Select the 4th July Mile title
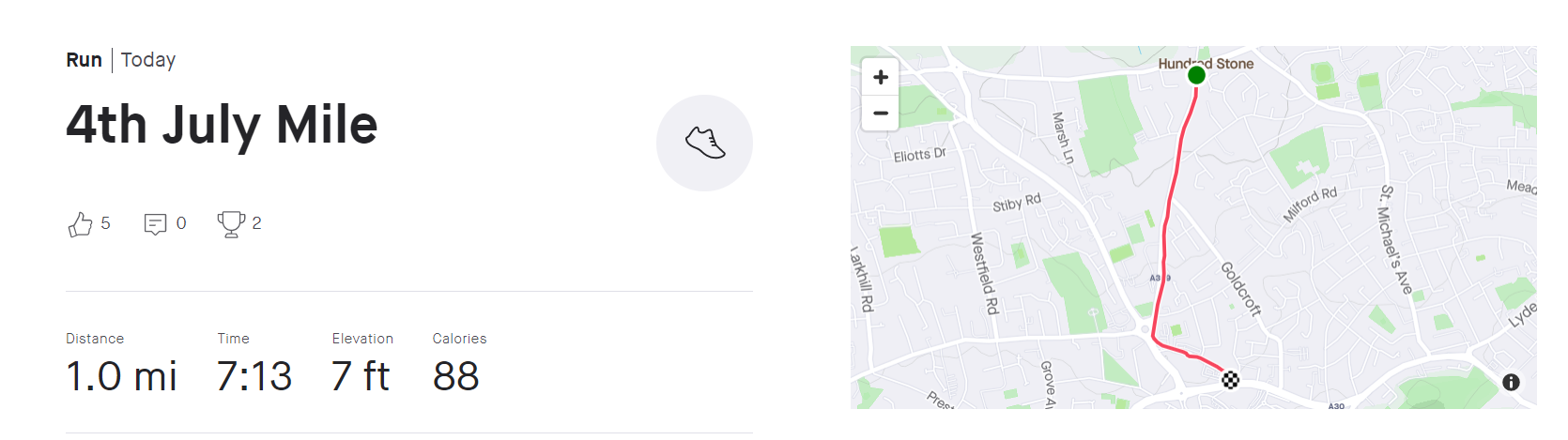The height and width of the screenshot is (440, 1568). click(222, 125)
